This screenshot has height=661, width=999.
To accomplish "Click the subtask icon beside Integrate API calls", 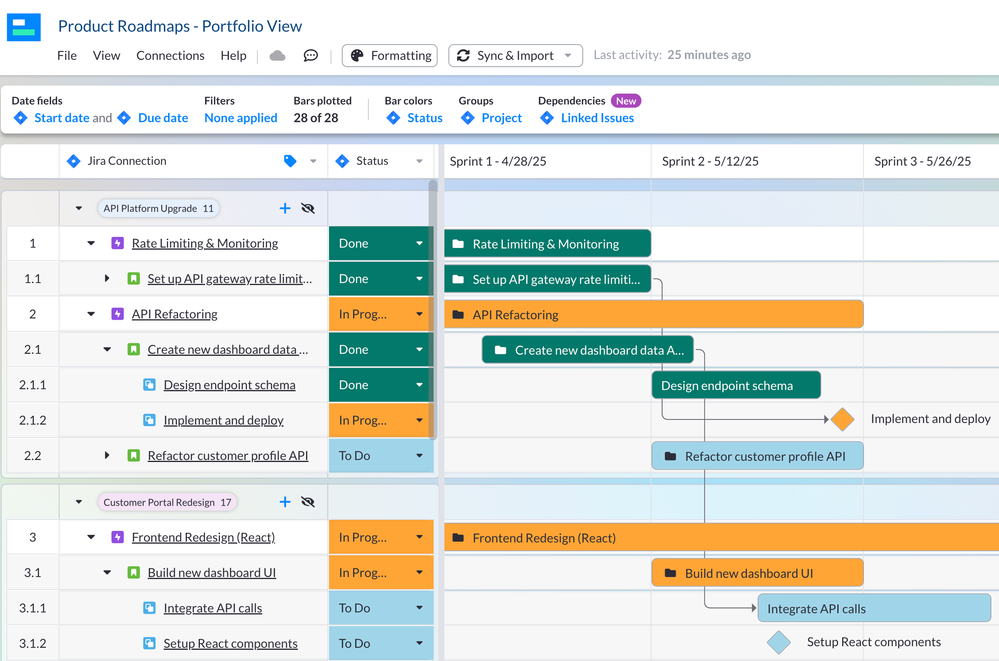I will click(149, 608).
